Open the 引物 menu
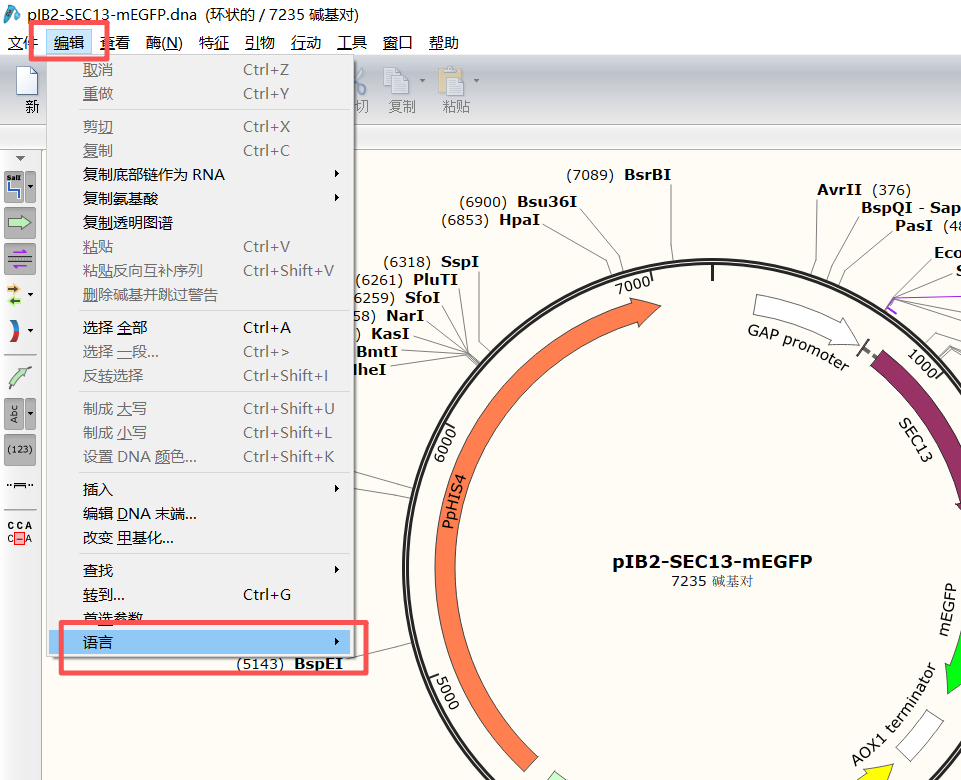 [259, 43]
